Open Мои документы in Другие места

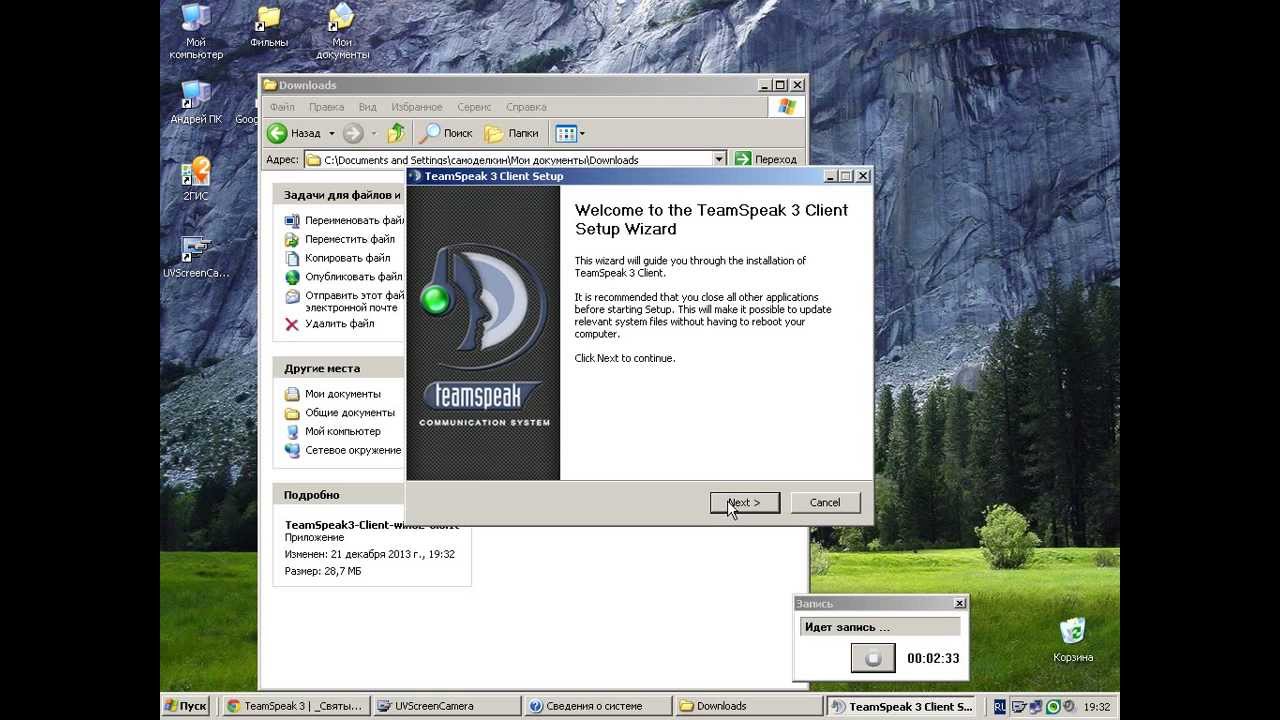(343, 394)
